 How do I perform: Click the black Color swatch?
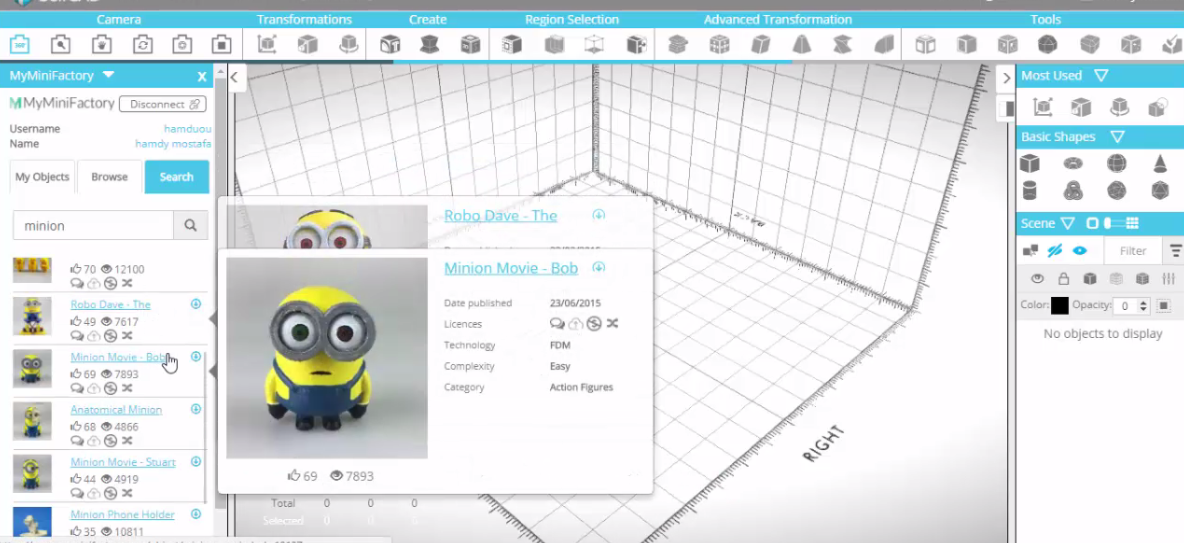[1059, 306]
